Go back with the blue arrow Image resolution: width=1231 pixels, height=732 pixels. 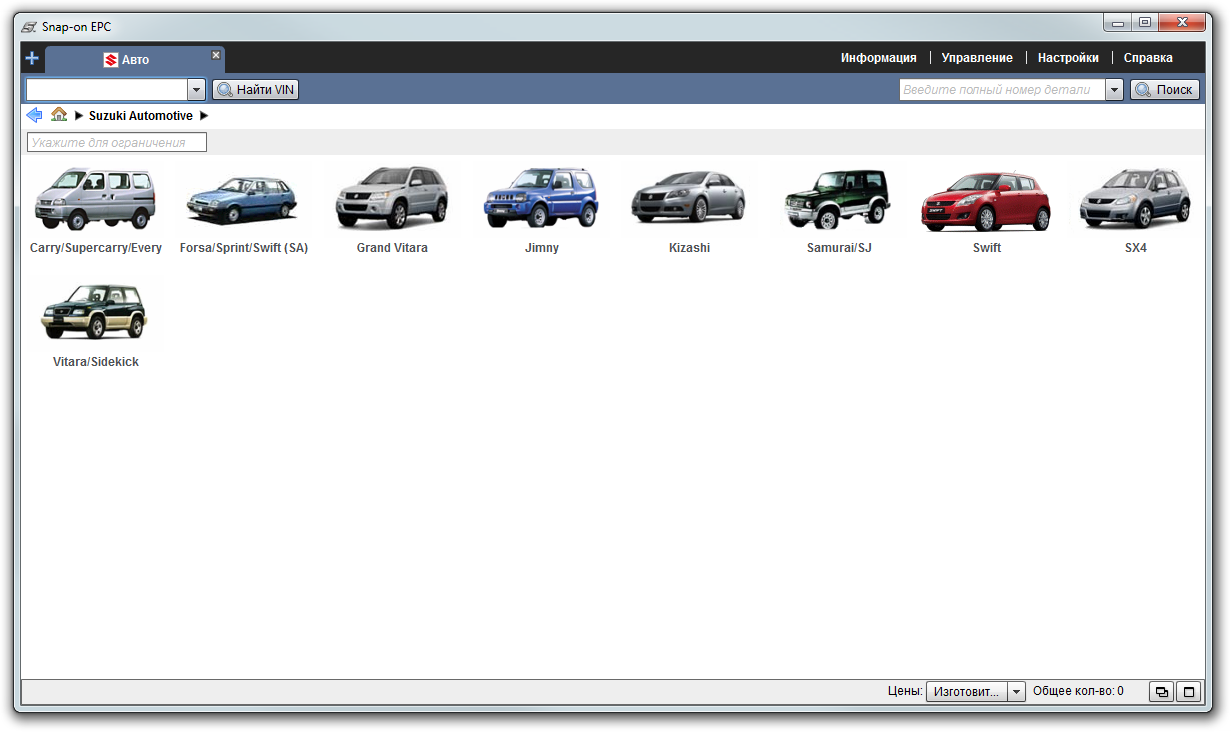(34, 115)
